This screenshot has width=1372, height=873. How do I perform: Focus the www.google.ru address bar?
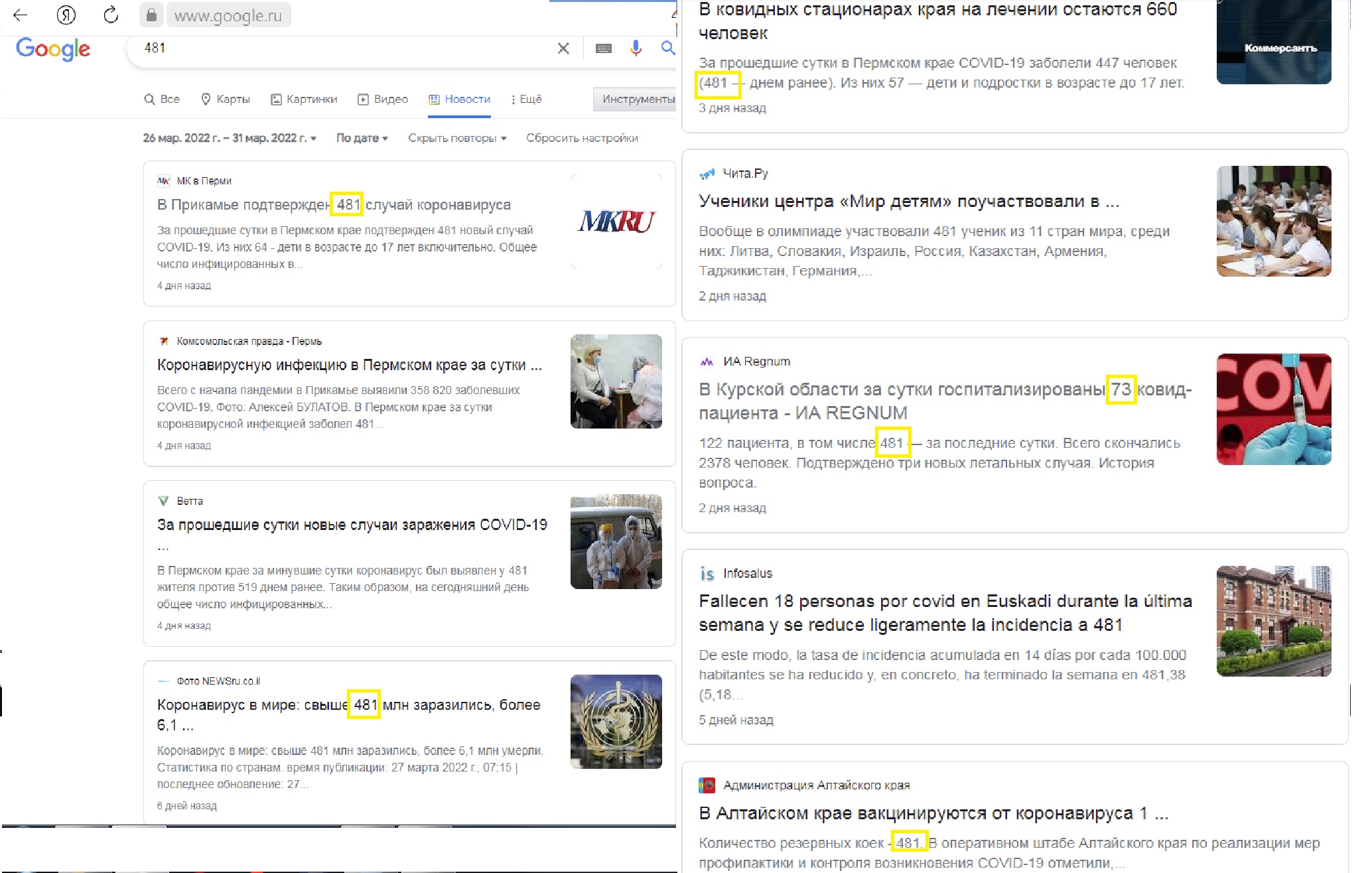pyautogui.click(x=228, y=15)
